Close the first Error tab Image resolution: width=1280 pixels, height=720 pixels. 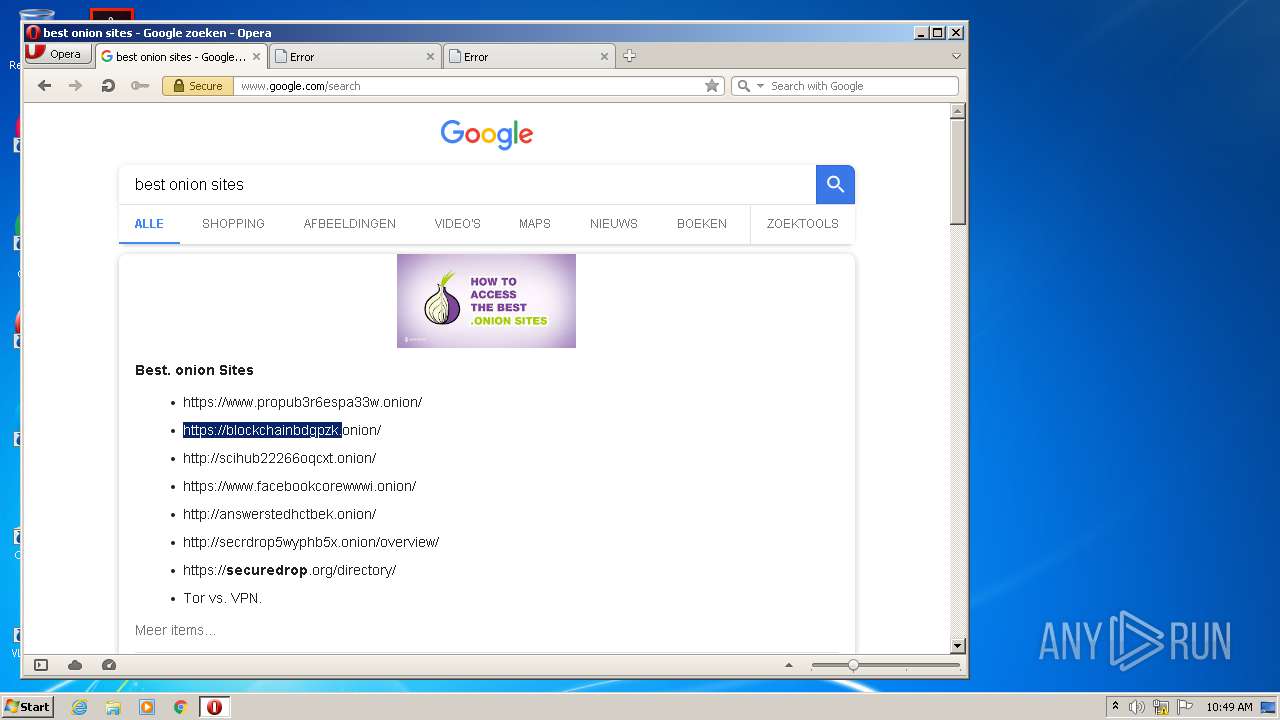[x=431, y=57]
